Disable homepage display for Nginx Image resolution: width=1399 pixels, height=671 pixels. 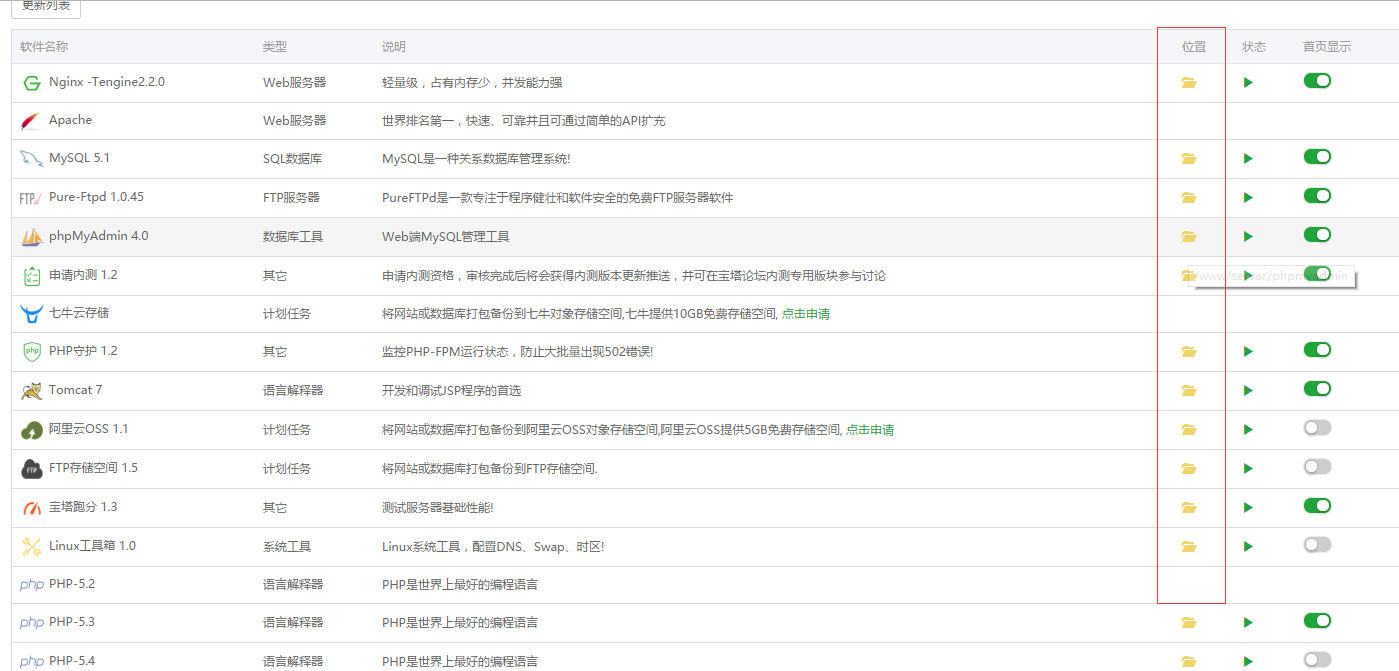coord(1317,80)
